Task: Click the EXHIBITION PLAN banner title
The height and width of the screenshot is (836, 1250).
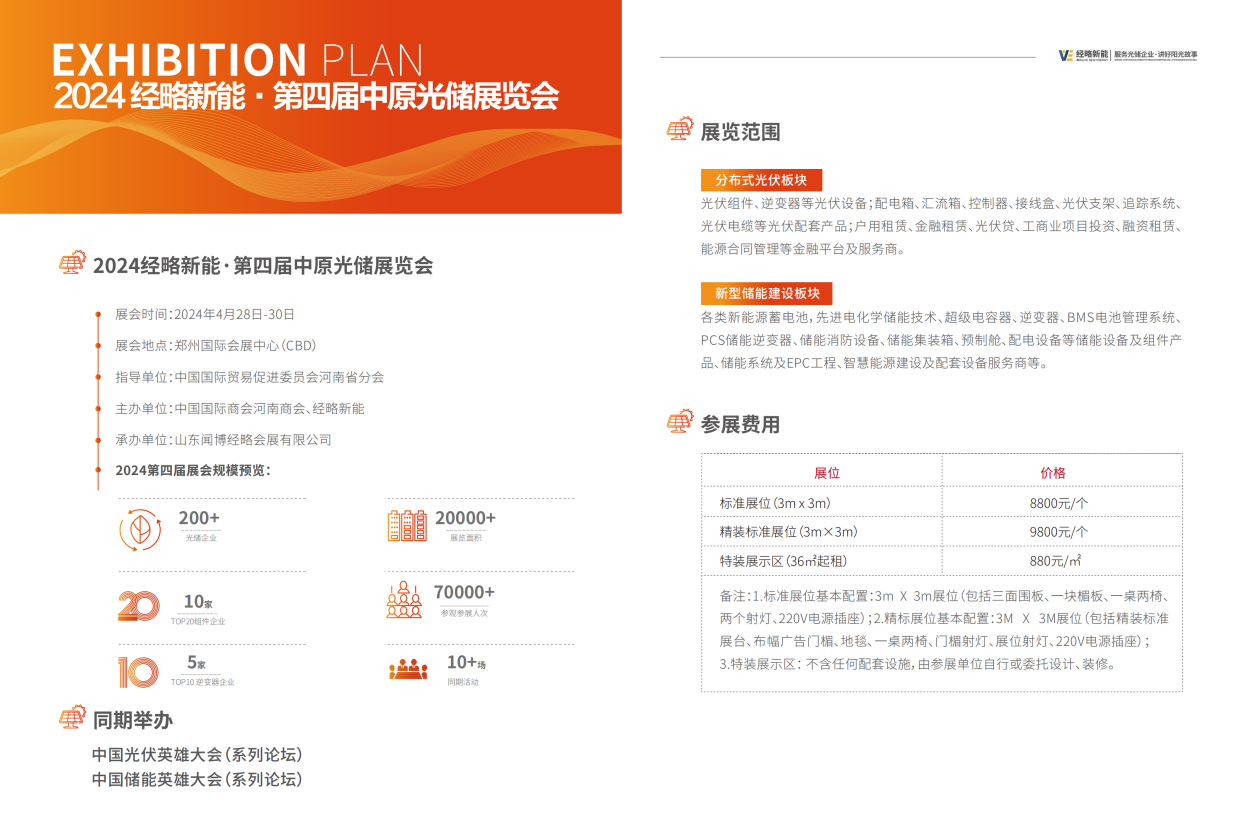Action: (238, 60)
